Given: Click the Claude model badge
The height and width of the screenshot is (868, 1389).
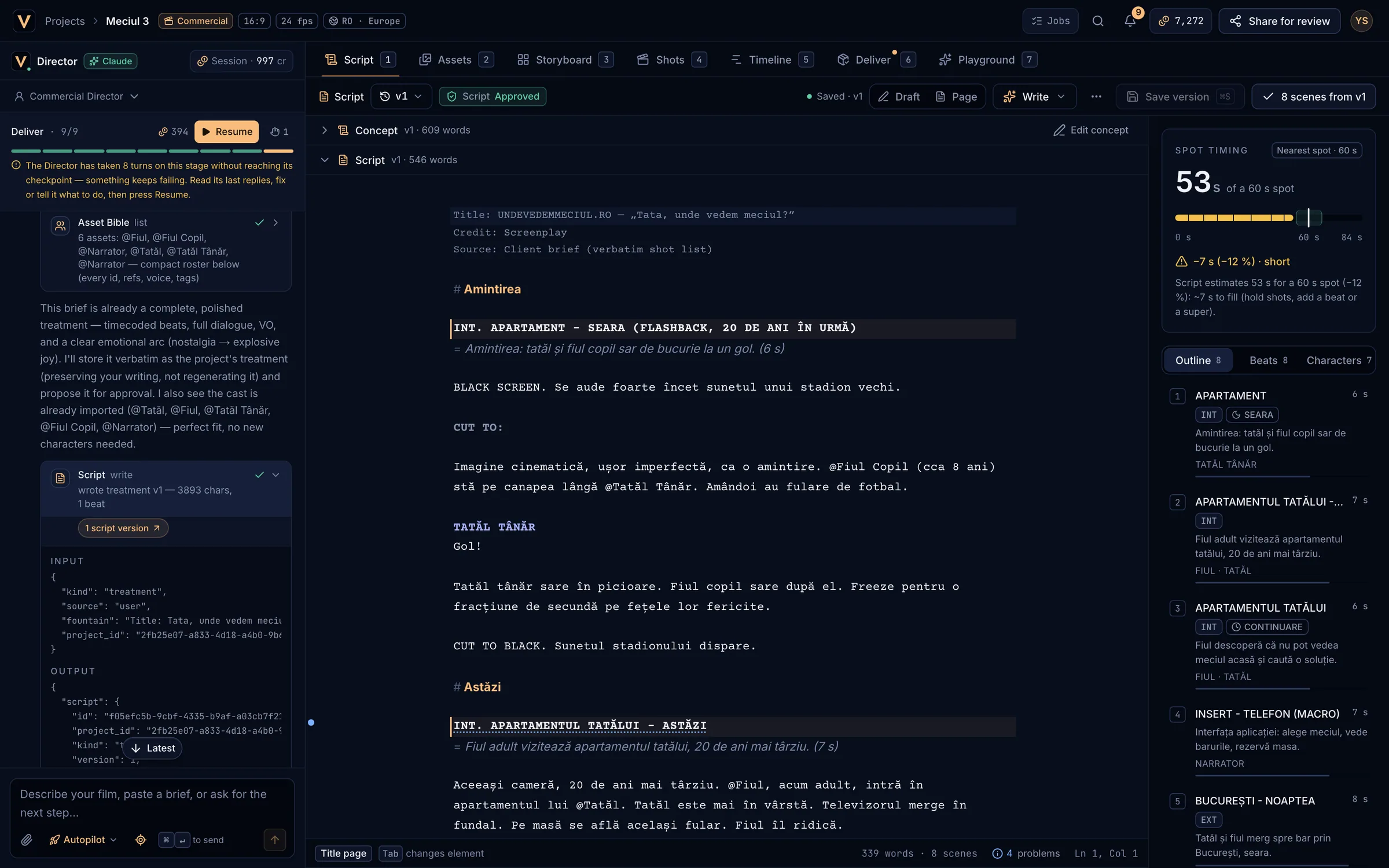Looking at the screenshot, I should point(111,61).
